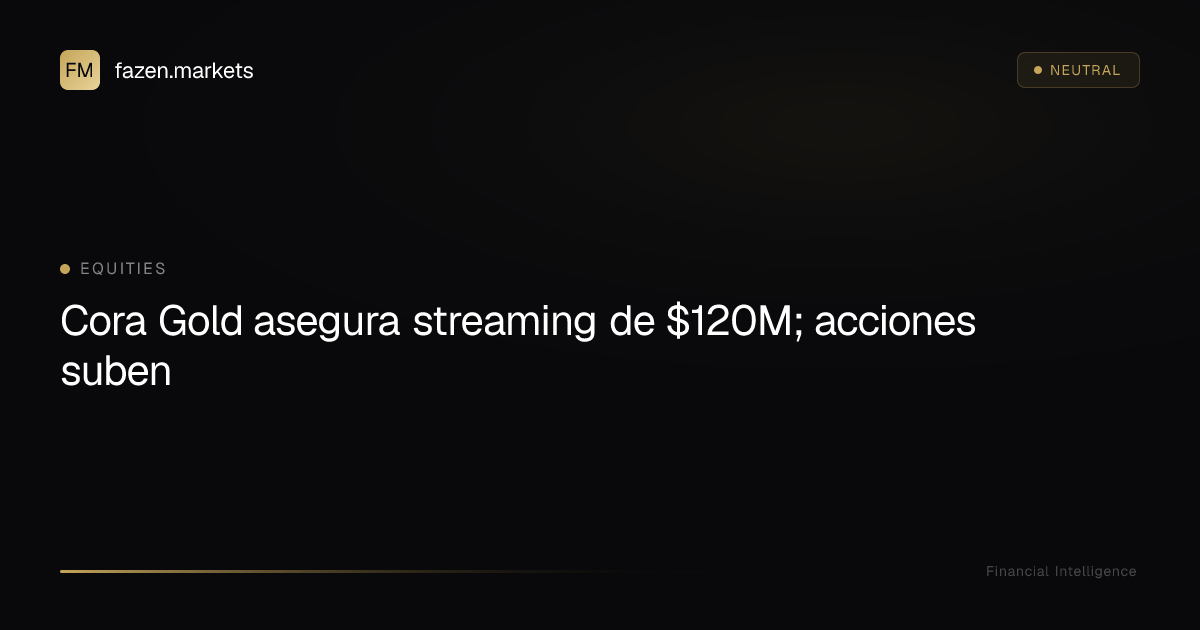Click the gold dot inside NEUTRAL badge
The width and height of the screenshot is (1200, 630).
pos(1038,70)
